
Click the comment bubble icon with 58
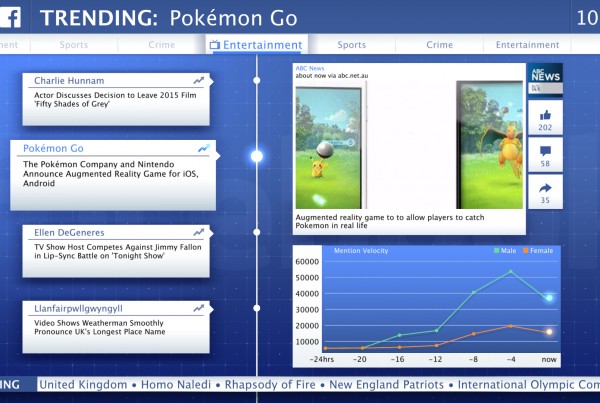pyautogui.click(x=545, y=151)
